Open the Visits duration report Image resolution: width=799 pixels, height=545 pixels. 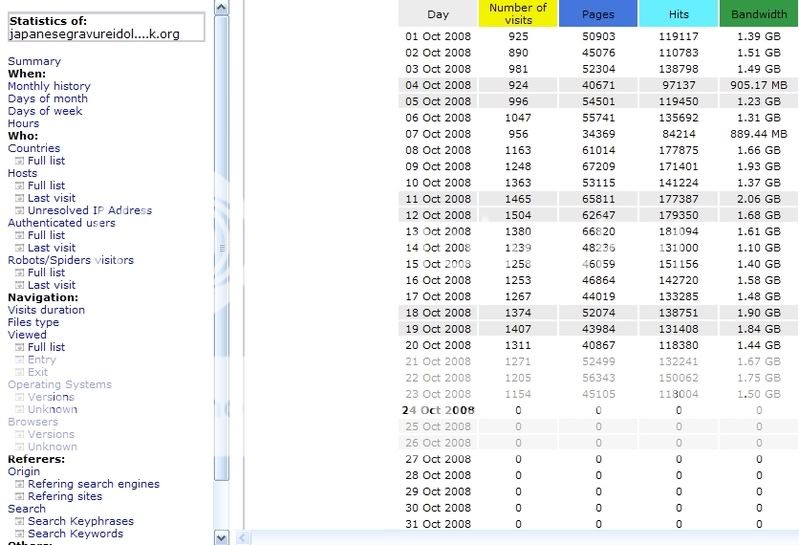tap(46, 310)
